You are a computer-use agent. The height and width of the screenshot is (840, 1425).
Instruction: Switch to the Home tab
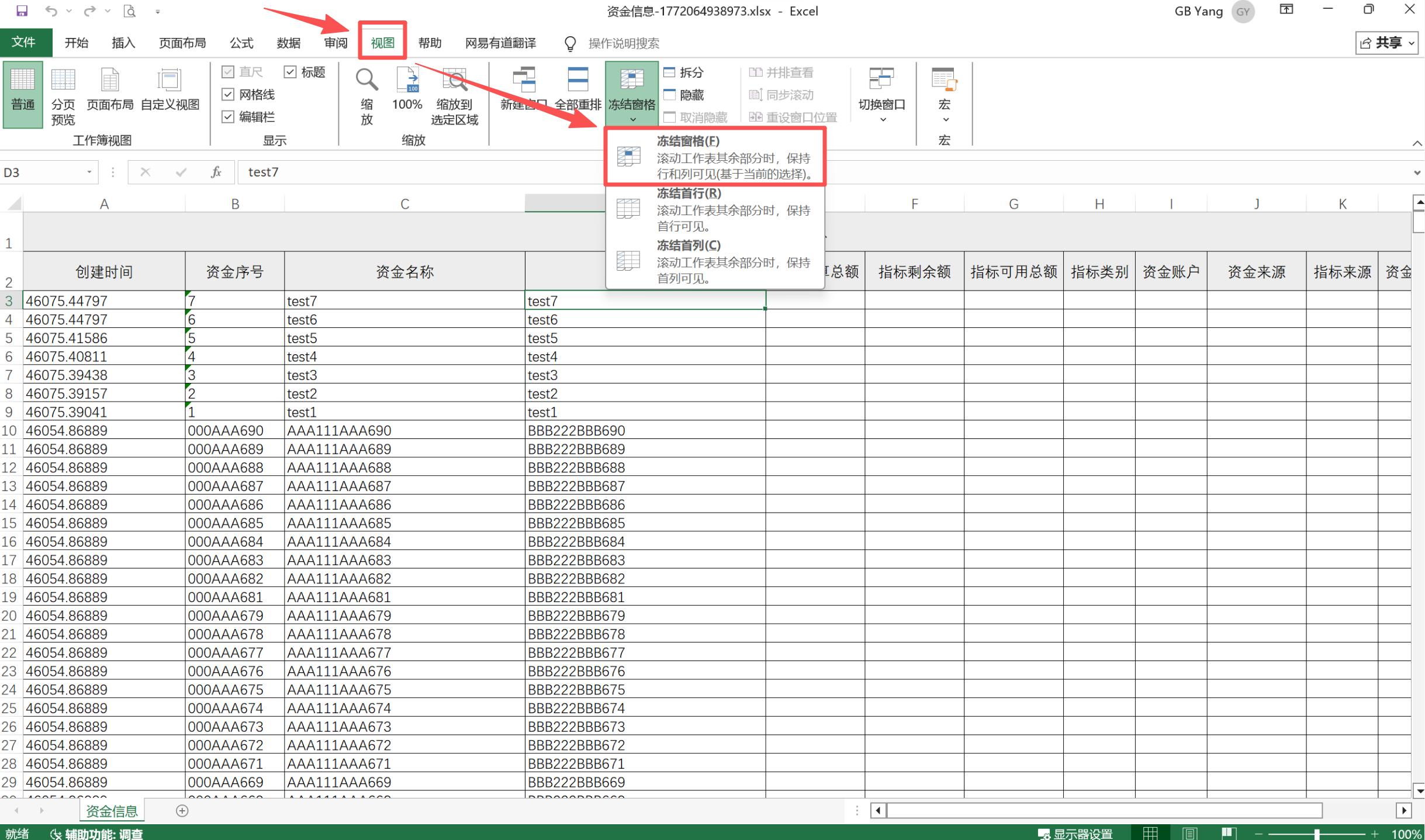77,43
